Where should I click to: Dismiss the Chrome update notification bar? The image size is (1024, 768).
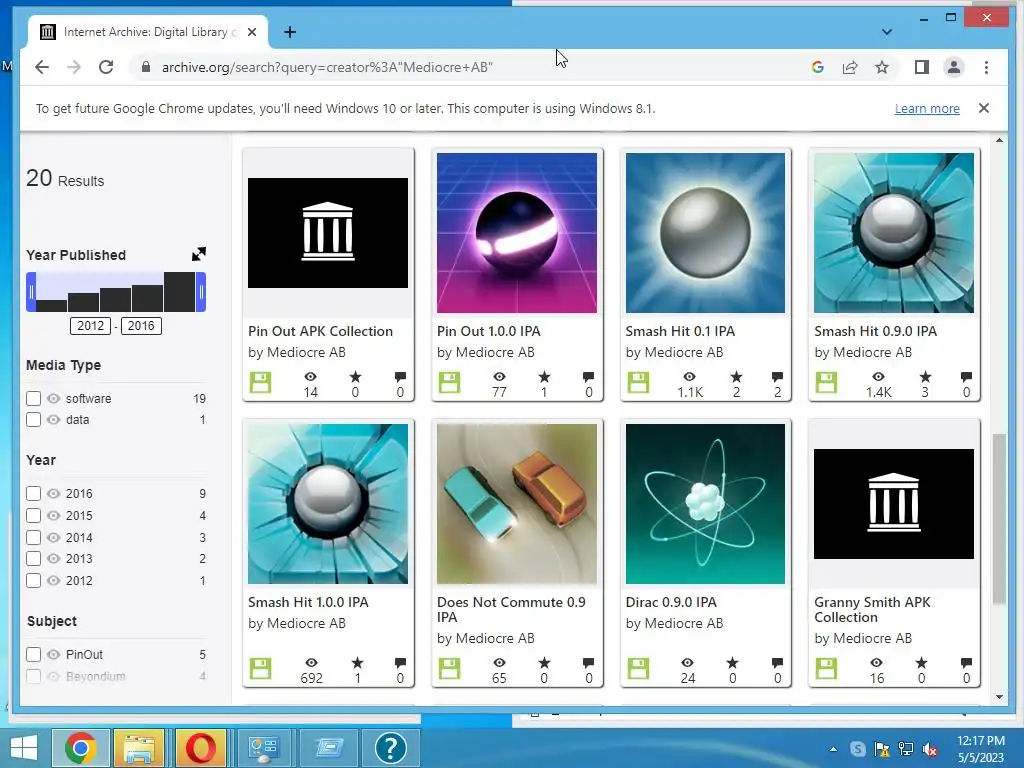984,108
